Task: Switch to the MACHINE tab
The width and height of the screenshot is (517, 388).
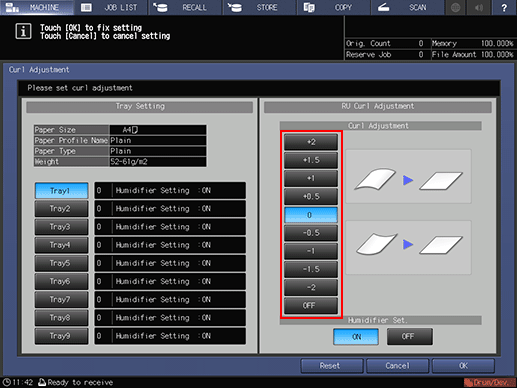Action: 37,7
